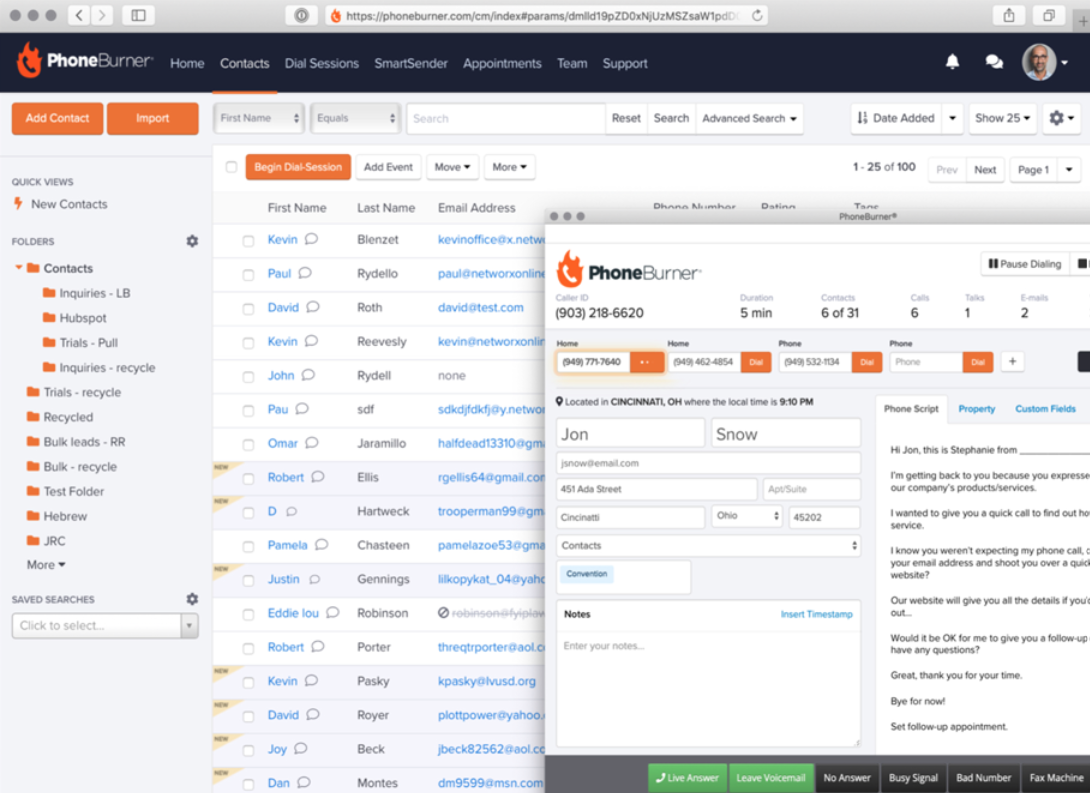1090x793 pixels.
Task: Open the Saved Searches settings gear
Action: 193,599
